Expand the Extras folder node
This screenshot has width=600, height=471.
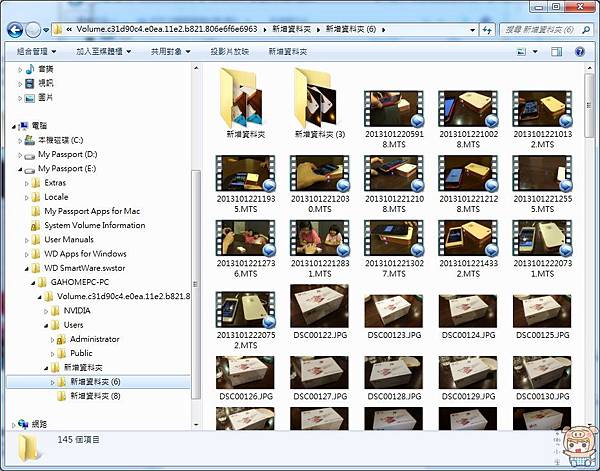[x=26, y=183]
